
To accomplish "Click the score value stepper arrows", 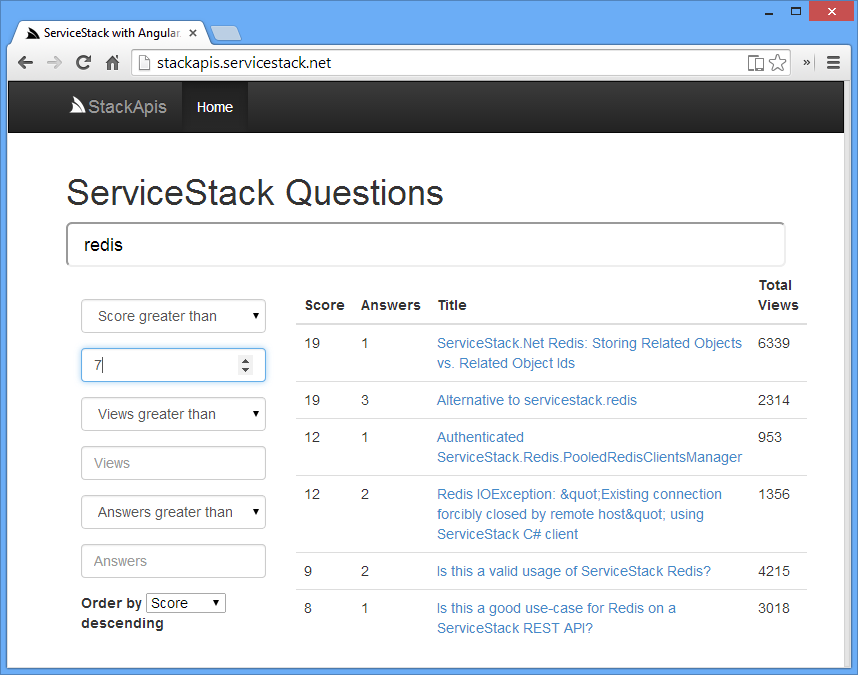I will (x=245, y=365).
